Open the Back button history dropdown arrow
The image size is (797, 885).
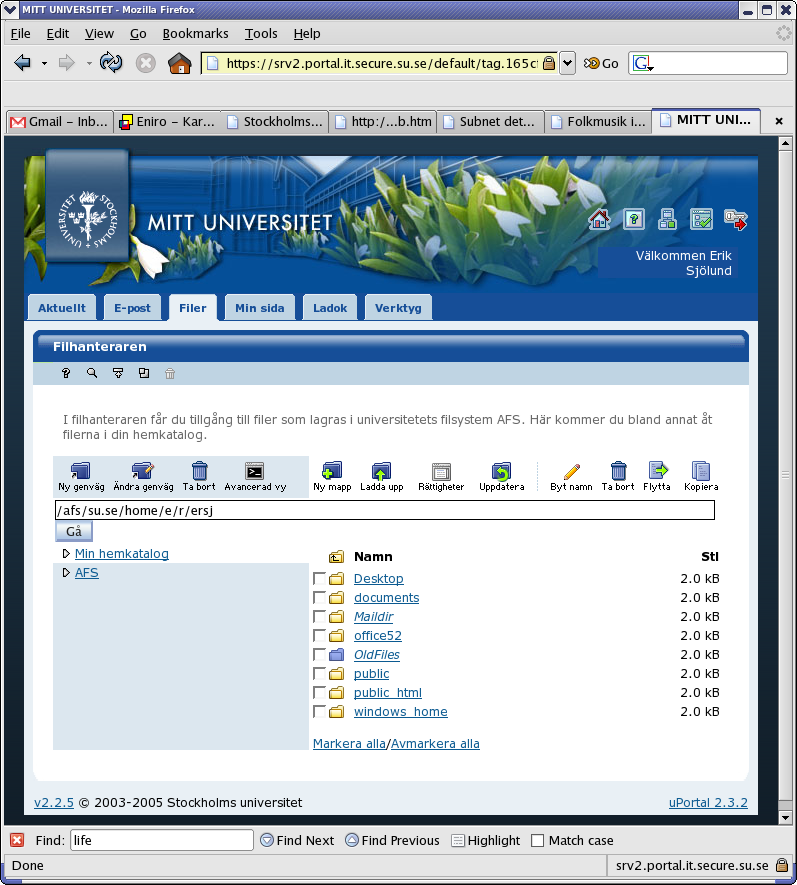[44, 63]
